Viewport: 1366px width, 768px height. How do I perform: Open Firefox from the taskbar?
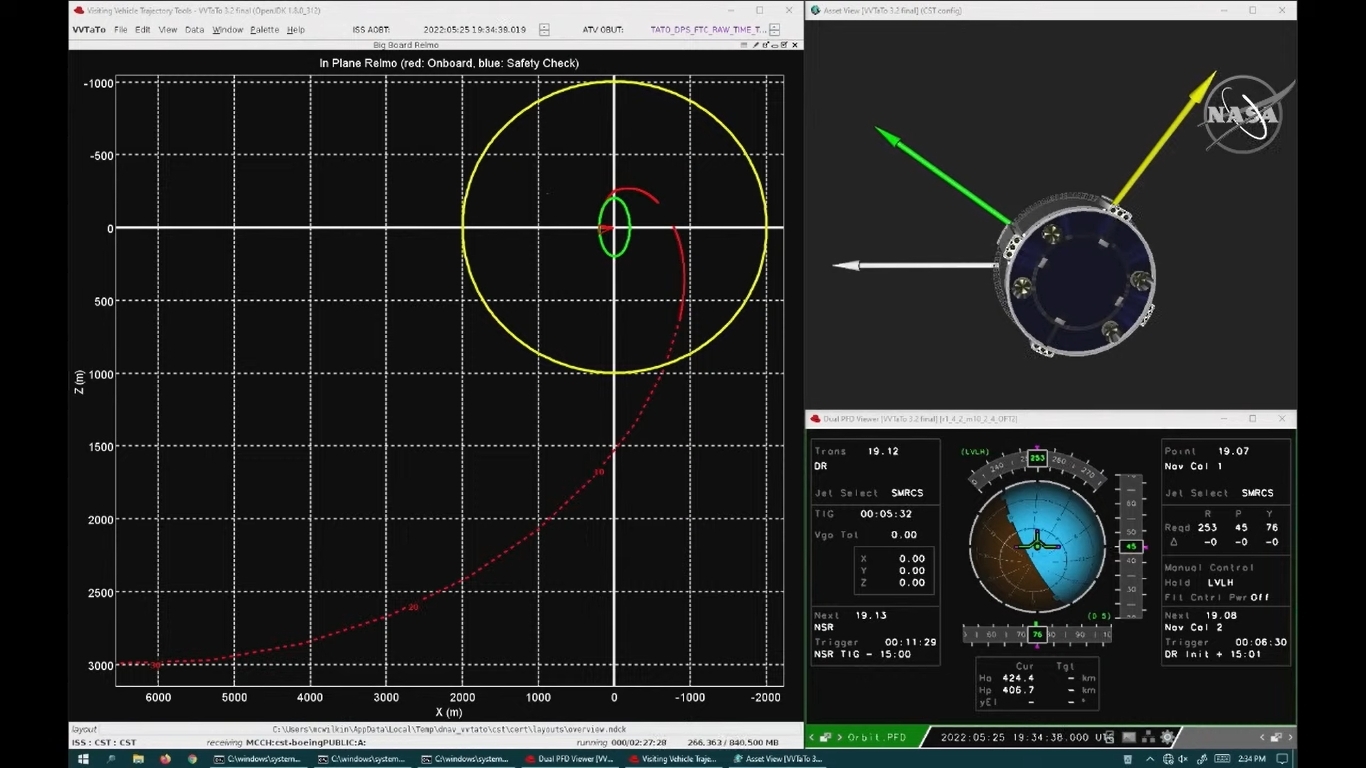point(165,759)
